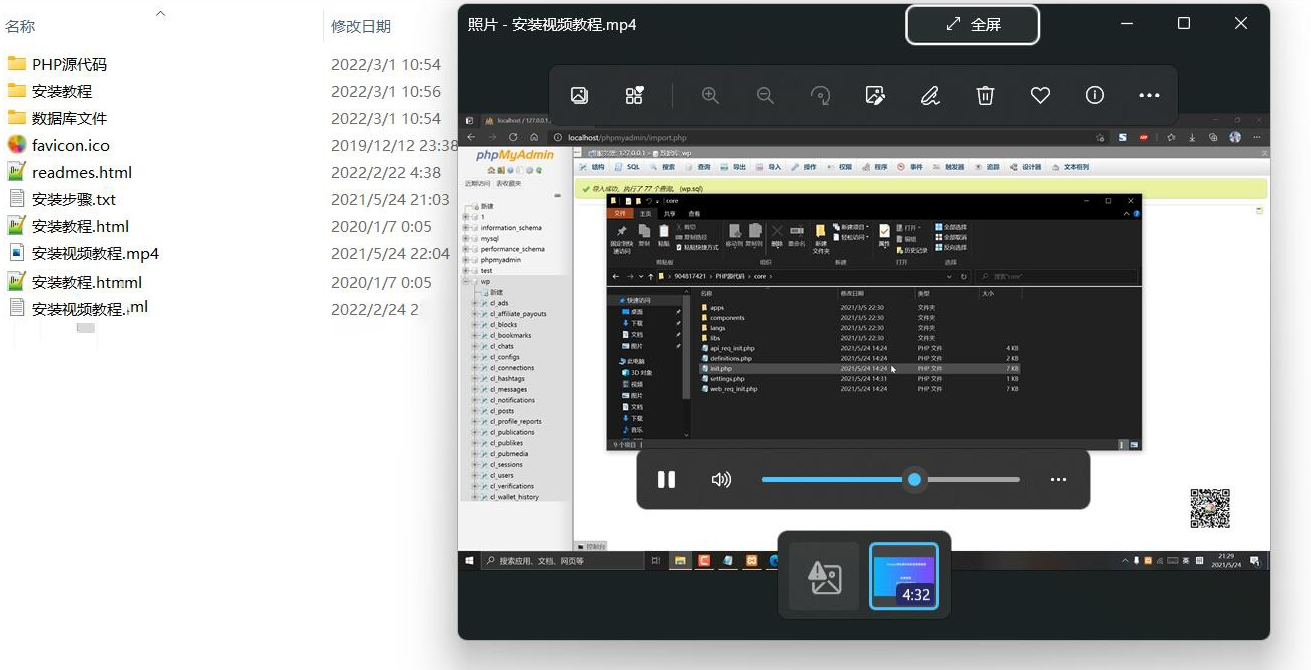
Task: Rotate the image
Action: (820, 95)
